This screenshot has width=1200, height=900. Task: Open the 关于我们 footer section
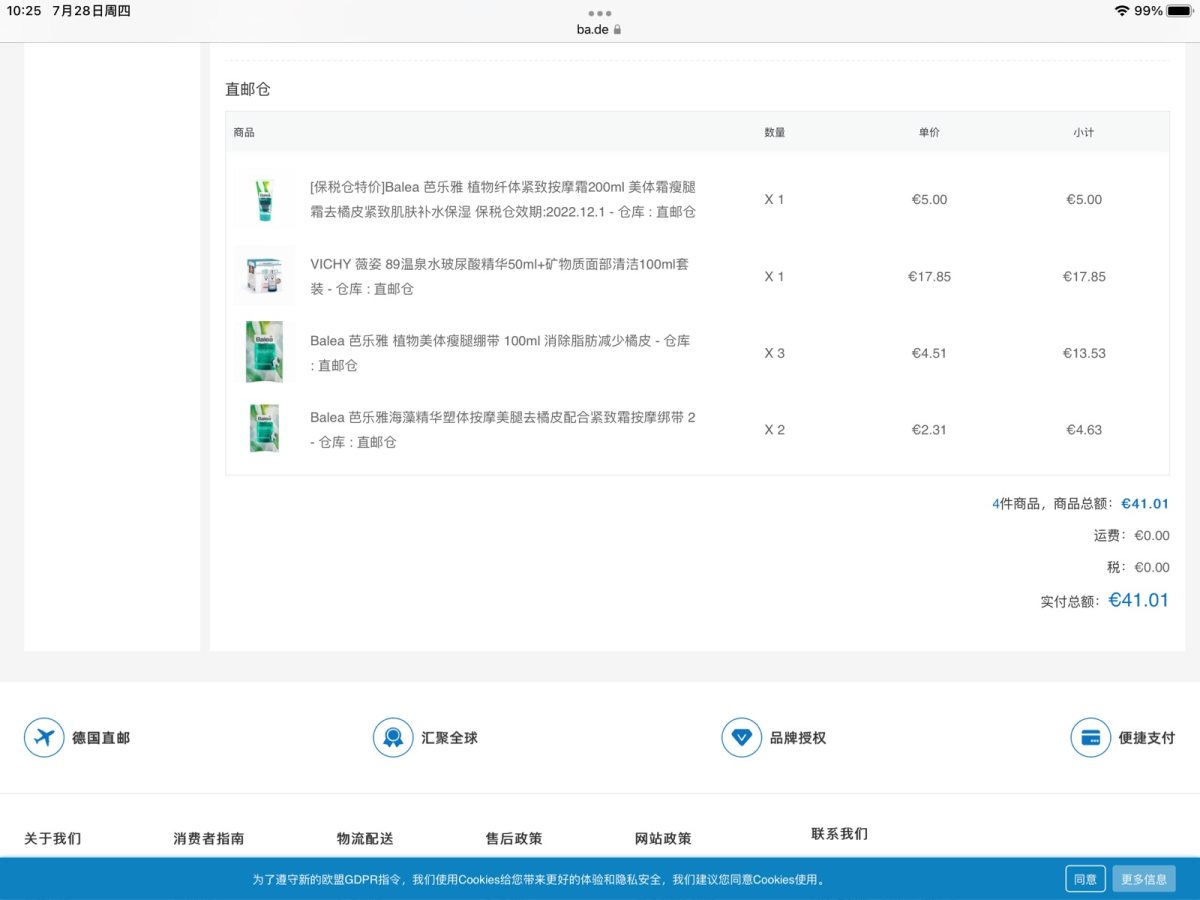click(53, 839)
